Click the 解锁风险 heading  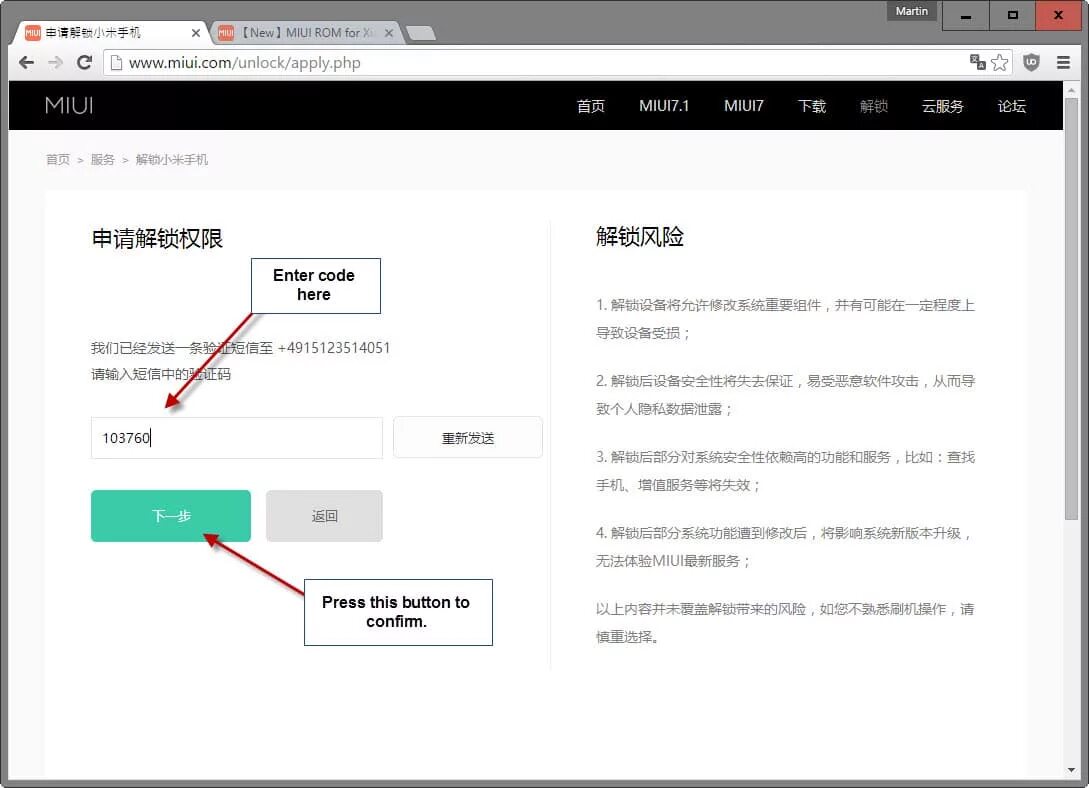[640, 237]
